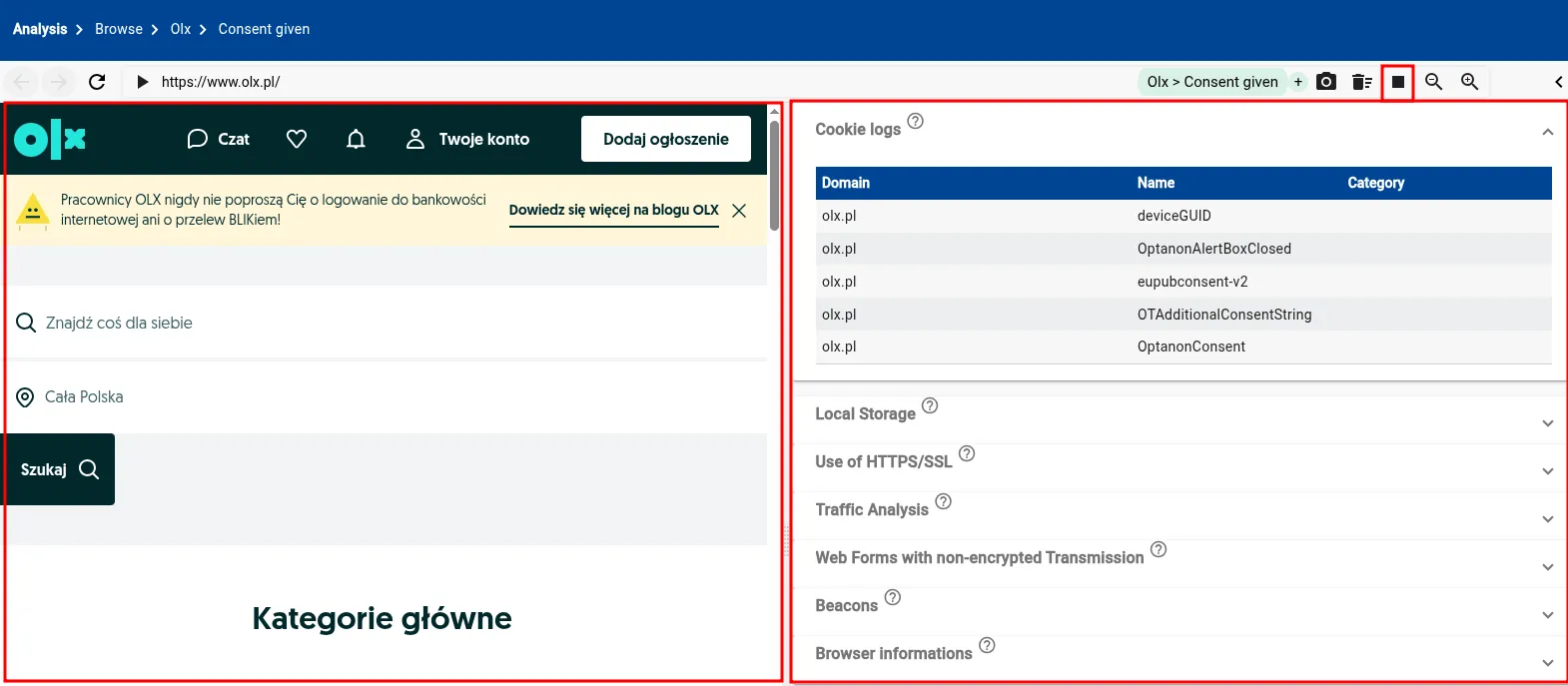Click the Dodaj ogłoszenie button
1568x686 pixels.
pos(666,139)
